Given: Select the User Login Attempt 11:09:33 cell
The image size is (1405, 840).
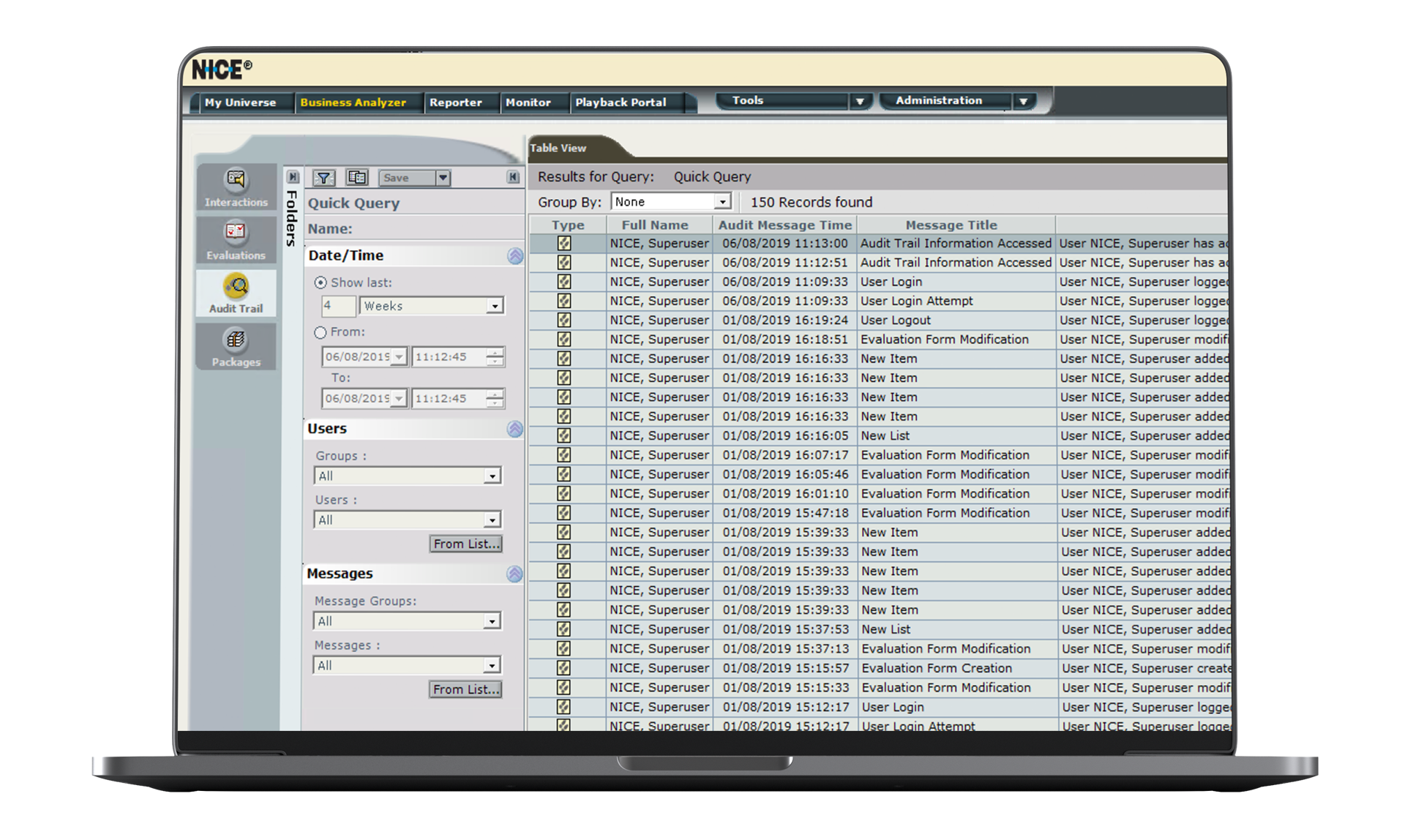Looking at the screenshot, I should [x=956, y=301].
